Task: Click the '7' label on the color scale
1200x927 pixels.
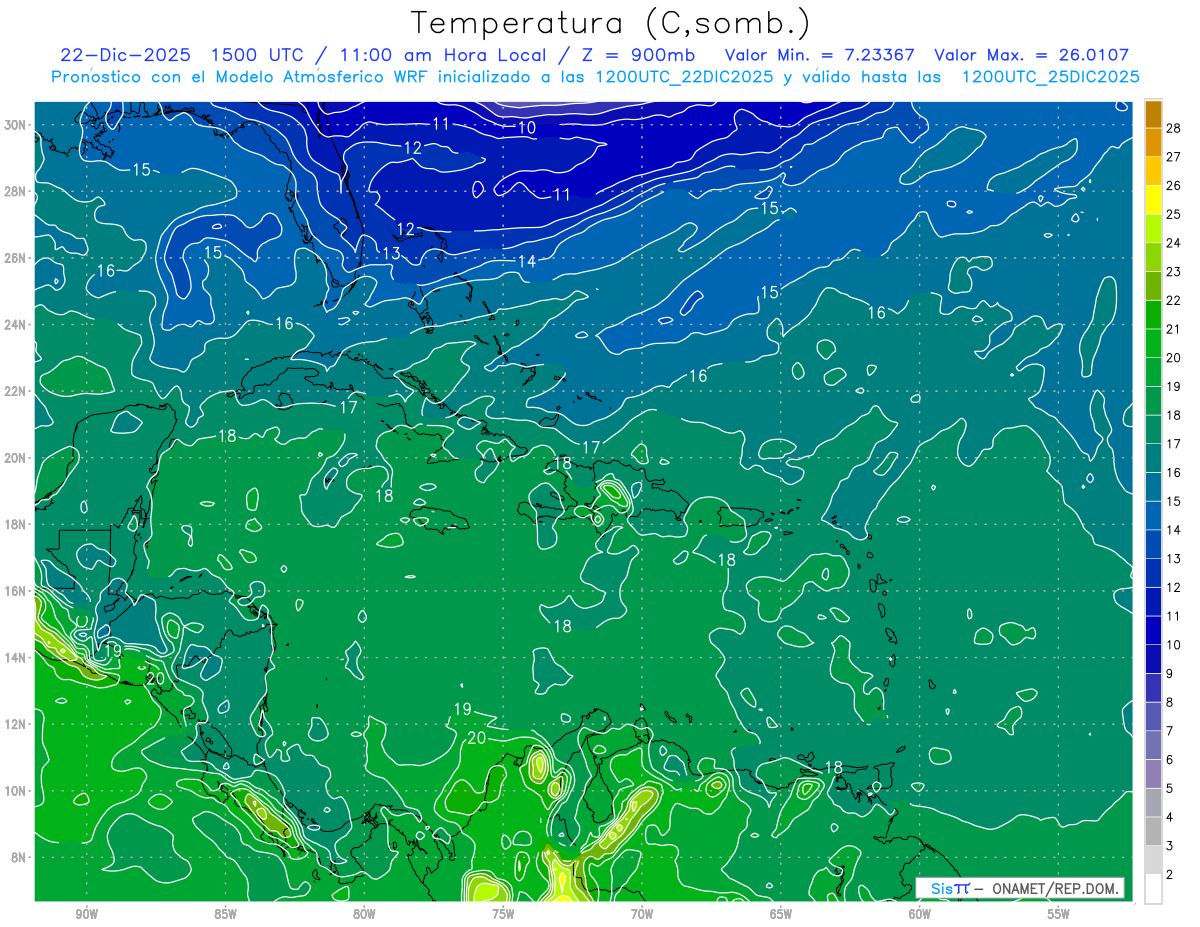Action: [x=1170, y=731]
